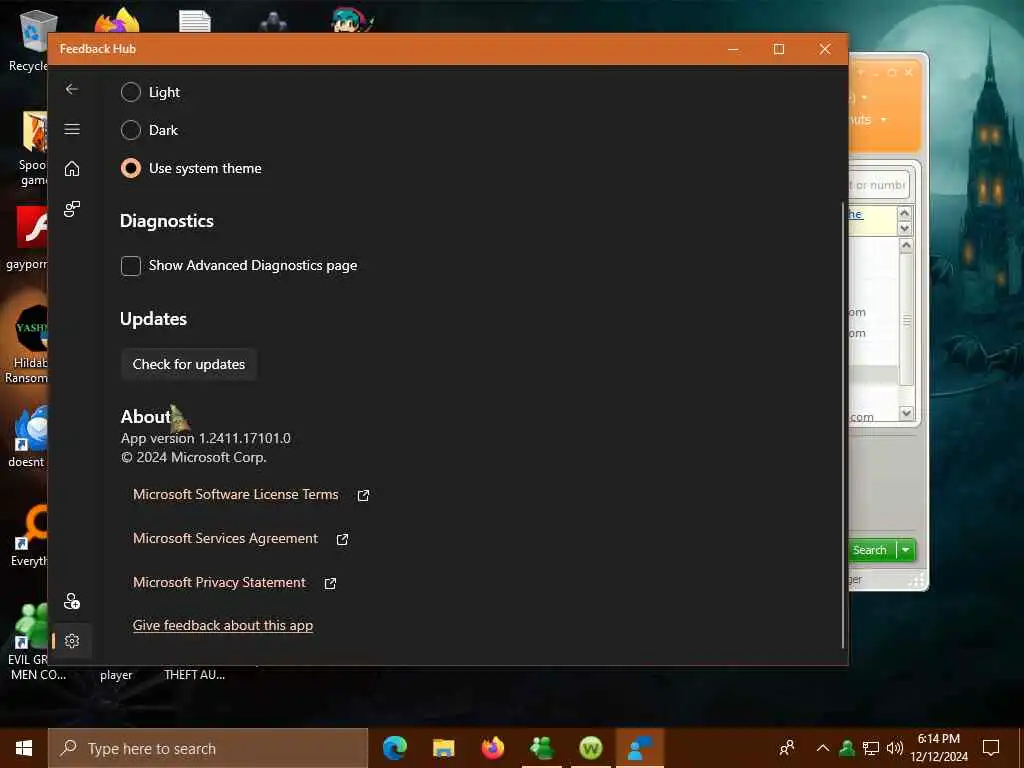Click Give feedback about this app link
Screen dimensions: 1024x768
point(223,625)
